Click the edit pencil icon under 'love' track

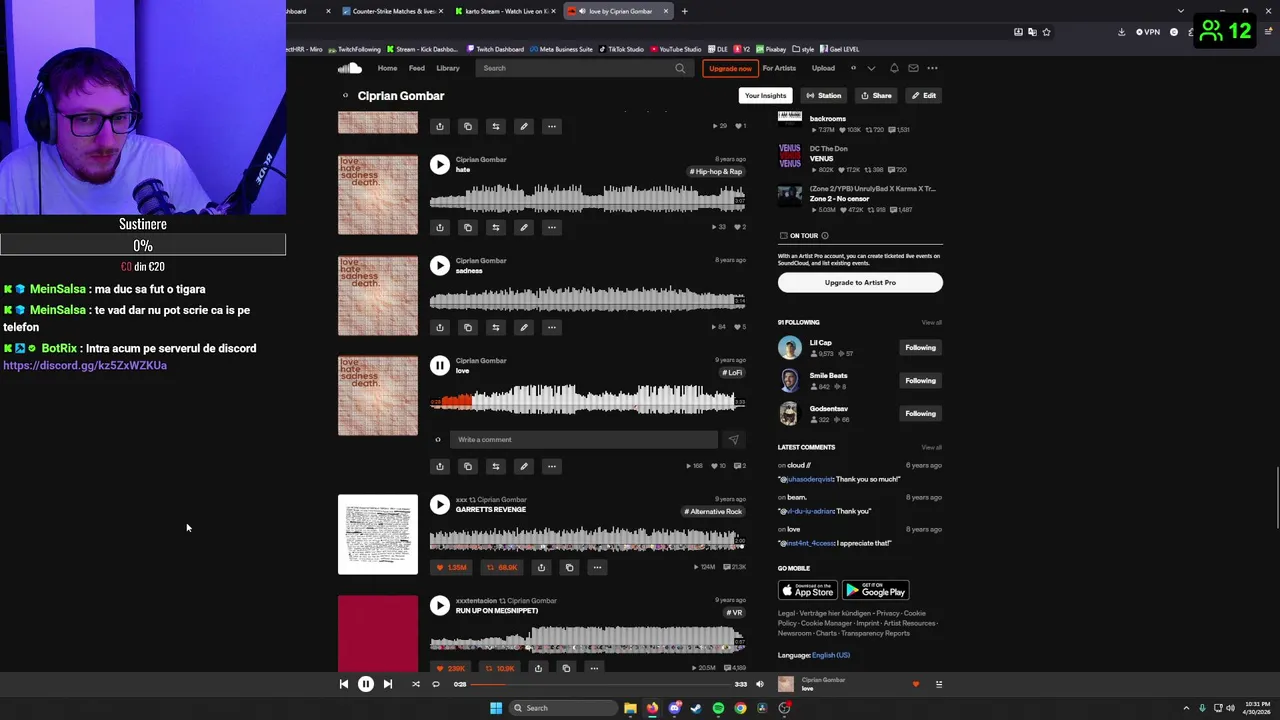[x=524, y=466]
